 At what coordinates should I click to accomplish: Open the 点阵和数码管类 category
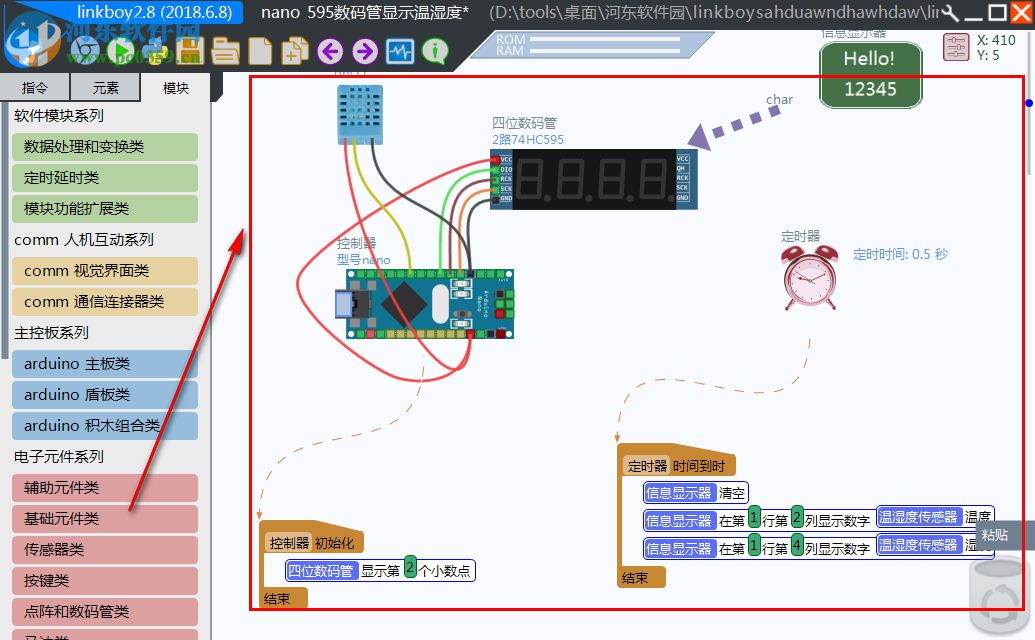[104, 611]
